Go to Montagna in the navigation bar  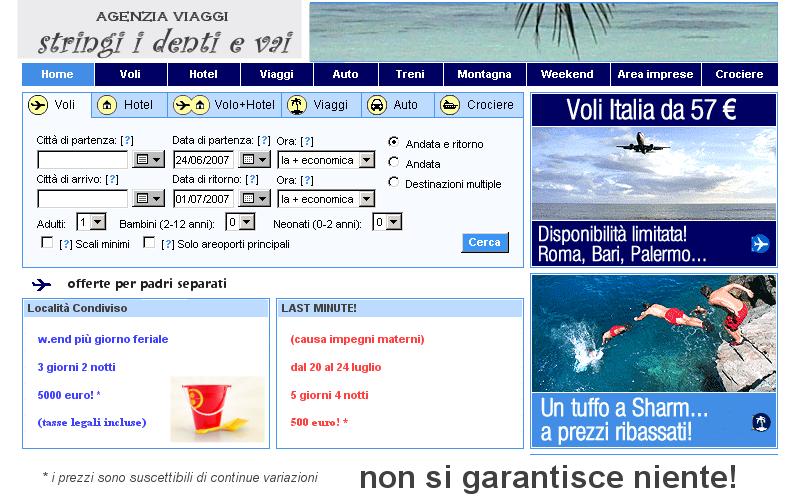(x=484, y=74)
